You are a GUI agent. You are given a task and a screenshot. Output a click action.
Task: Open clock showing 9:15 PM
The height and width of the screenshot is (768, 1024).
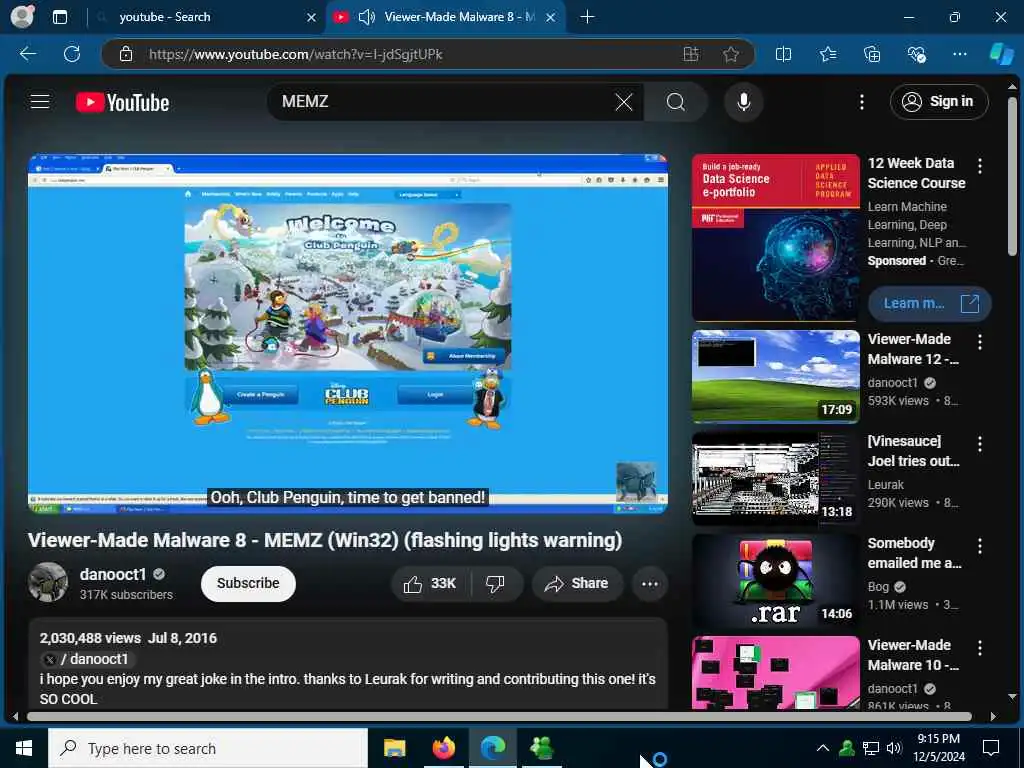tap(938, 748)
